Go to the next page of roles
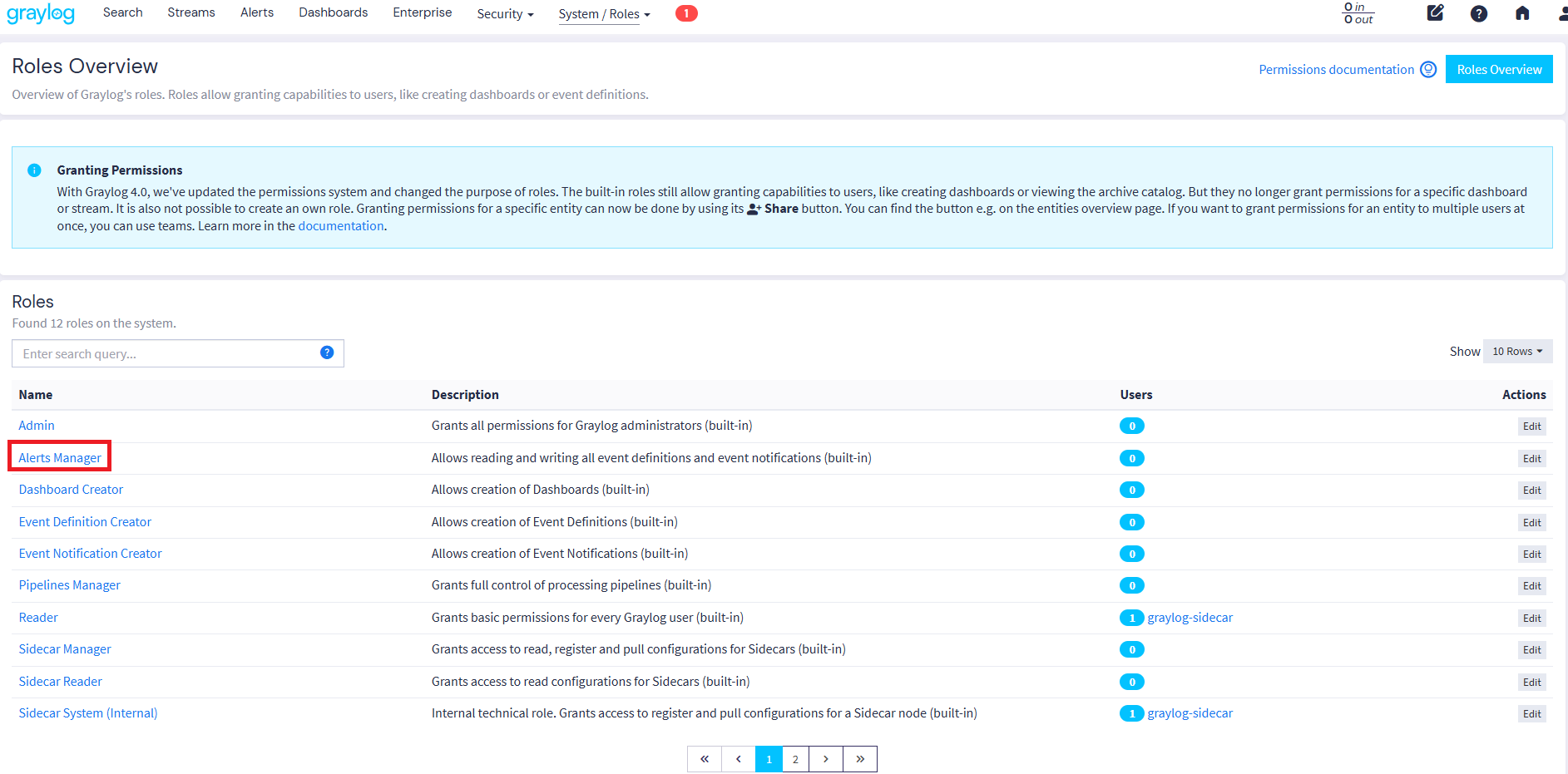 click(x=825, y=759)
